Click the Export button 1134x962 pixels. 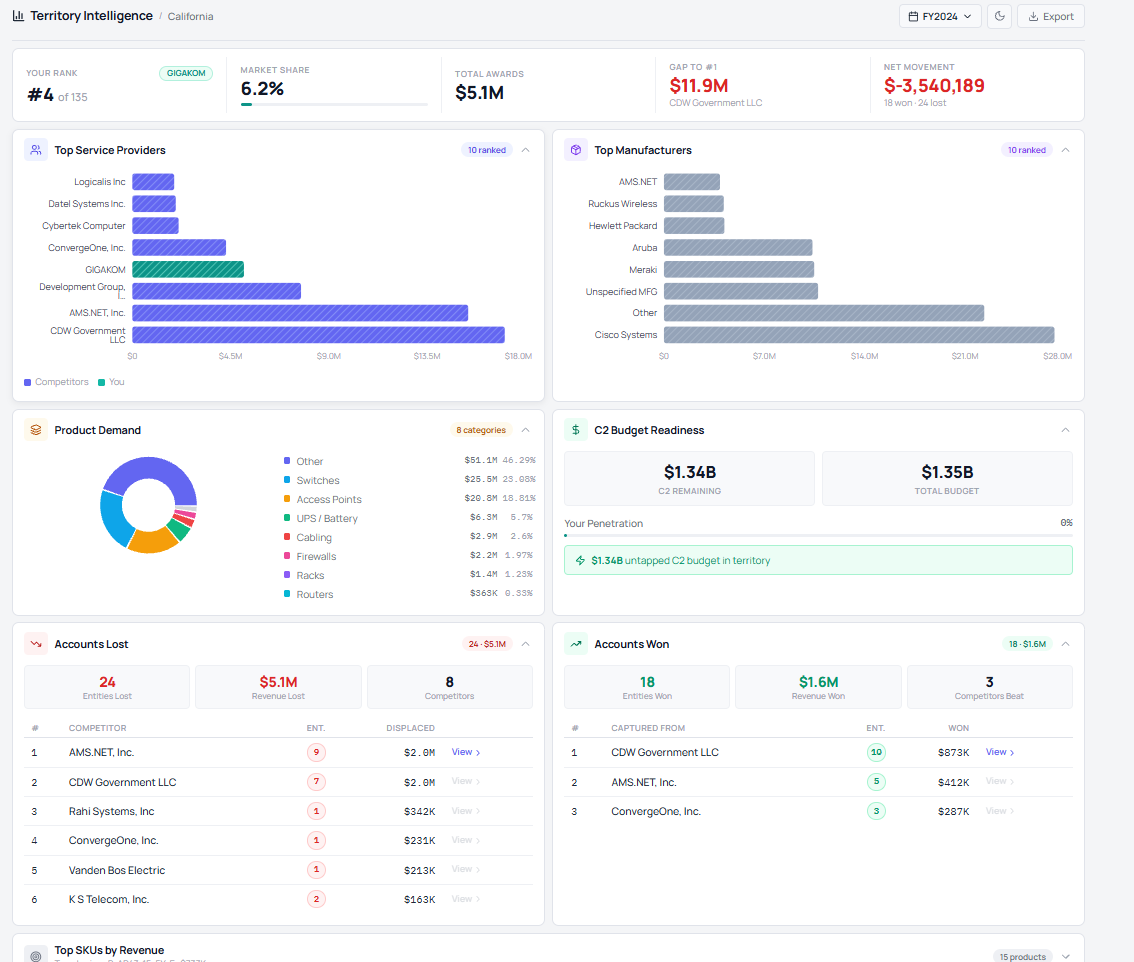click(1050, 16)
